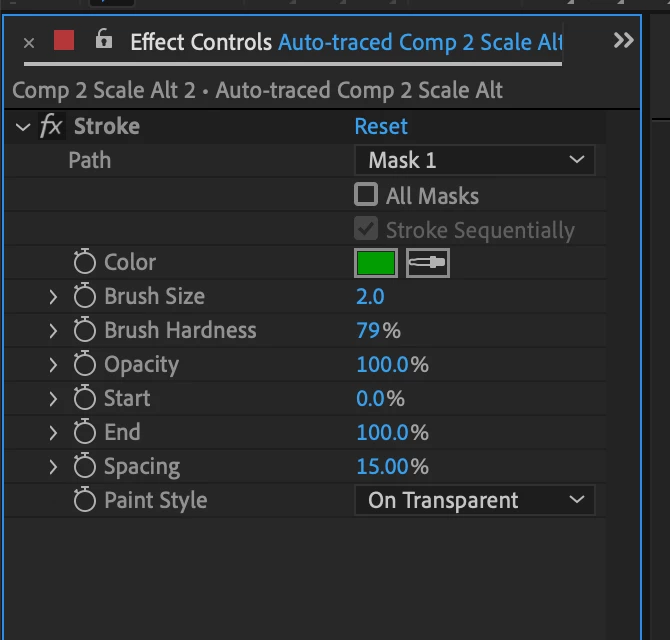Toggle the Brush Hardness stopwatch
The height and width of the screenshot is (640, 670).
pyautogui.click(x=85, y=331)
